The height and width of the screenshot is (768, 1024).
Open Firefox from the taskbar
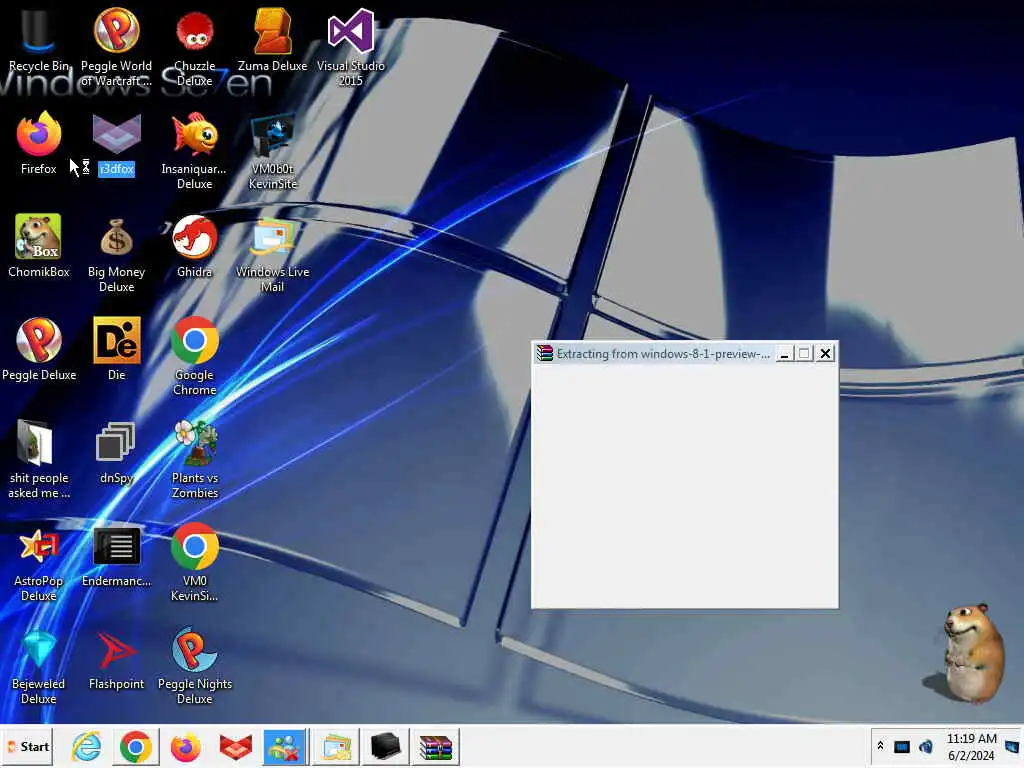185,746
